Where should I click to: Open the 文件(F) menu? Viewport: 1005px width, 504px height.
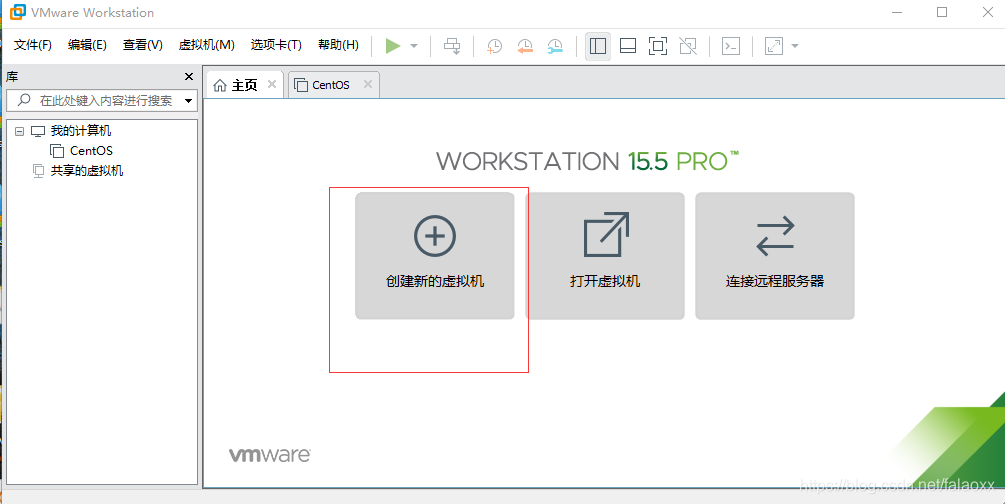tap(33, 45)
